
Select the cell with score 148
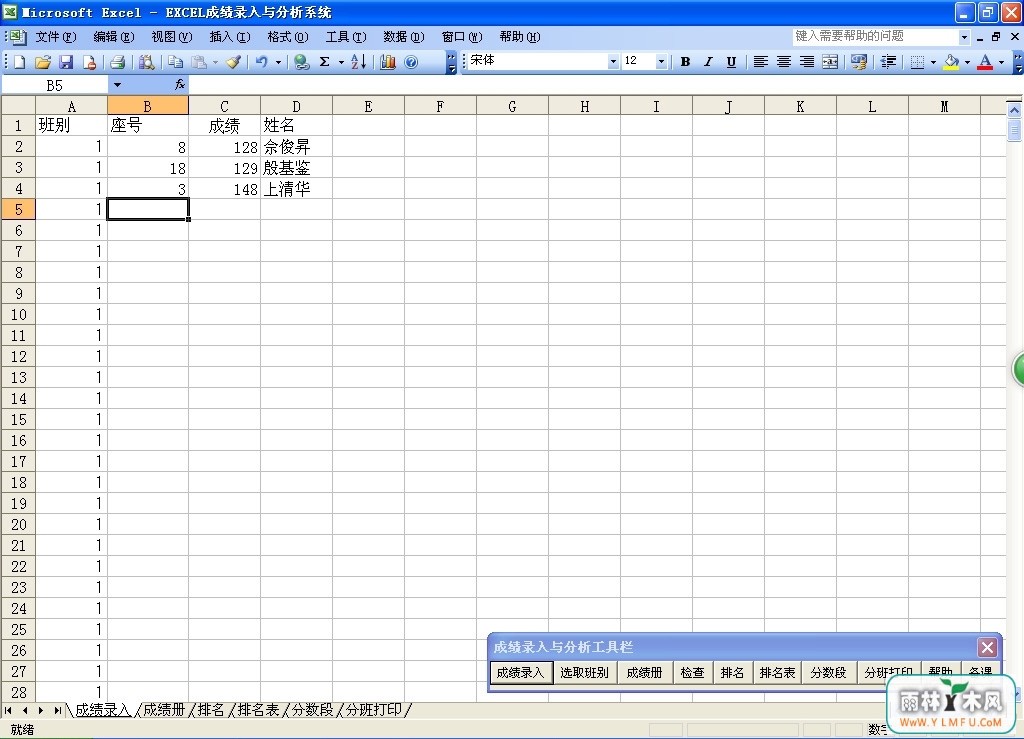pyautogui.click(x=225, y=189)
